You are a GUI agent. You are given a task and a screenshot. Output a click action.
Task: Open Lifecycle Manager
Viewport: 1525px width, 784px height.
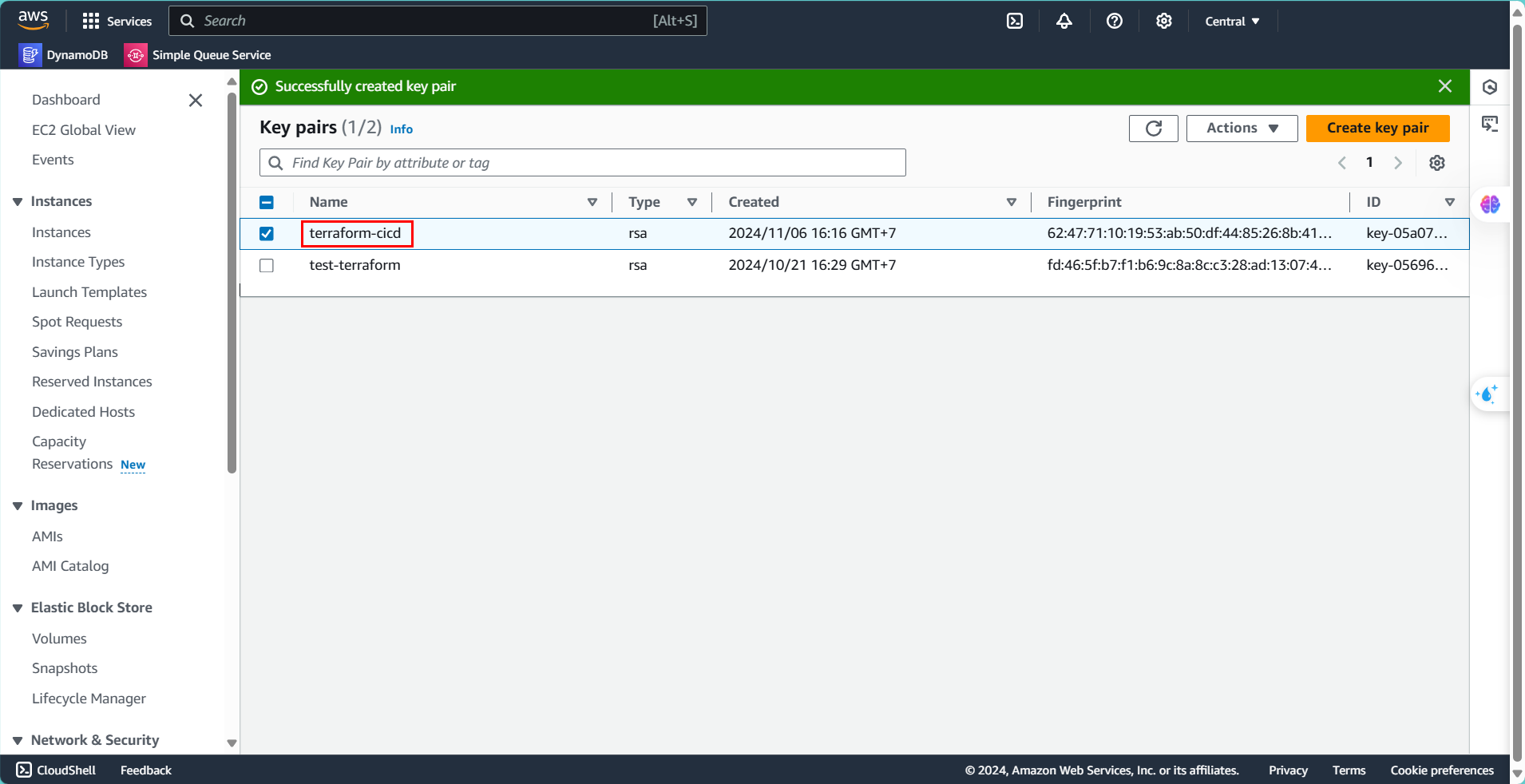tap(89, 699)
